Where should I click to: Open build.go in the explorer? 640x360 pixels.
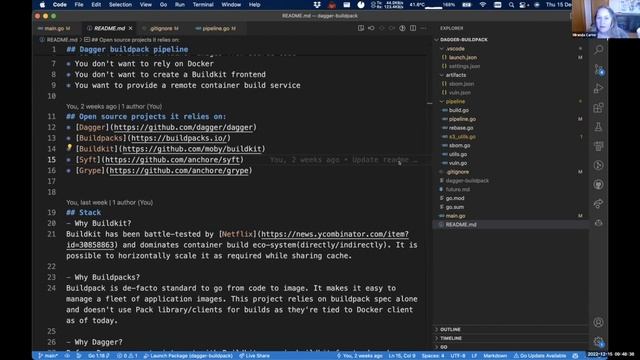click(x=458, y=110)
